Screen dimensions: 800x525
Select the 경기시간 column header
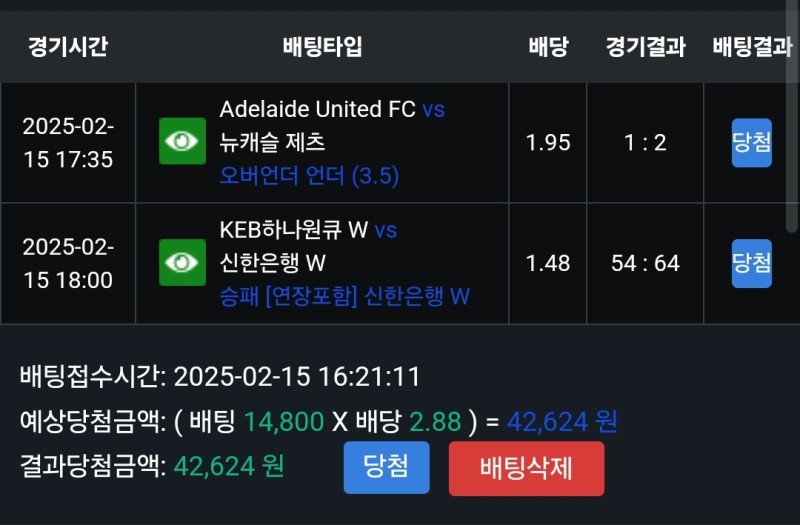click(x=67, y=46)
